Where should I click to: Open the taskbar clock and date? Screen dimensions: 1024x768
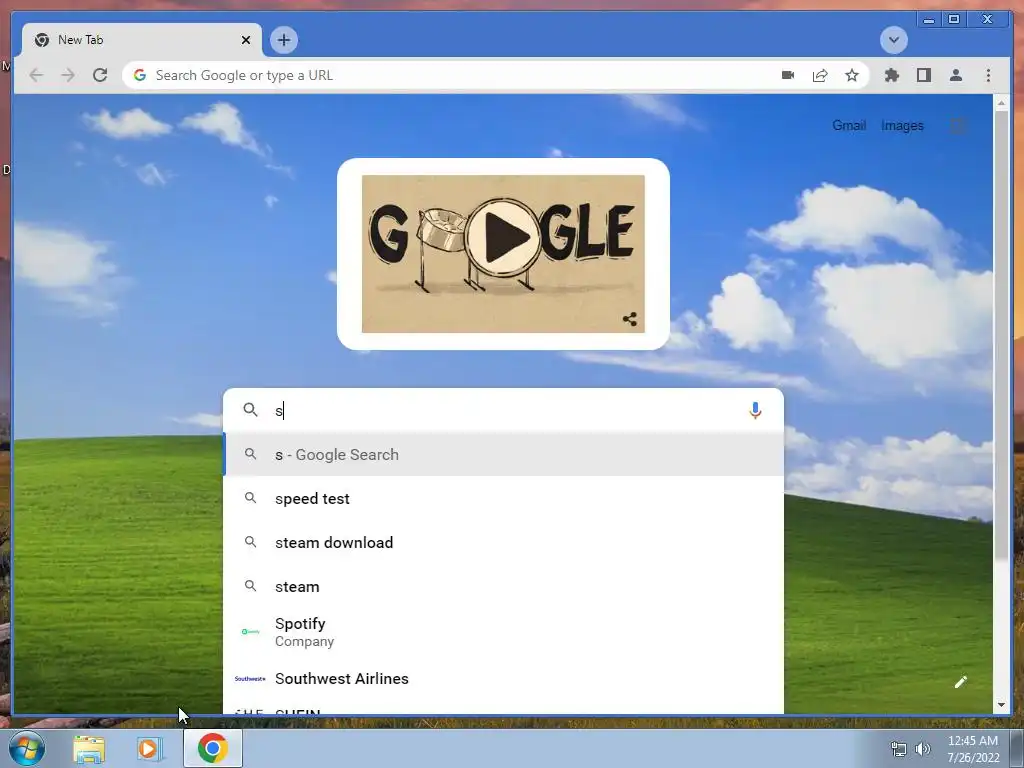click(x=973, y=749)
